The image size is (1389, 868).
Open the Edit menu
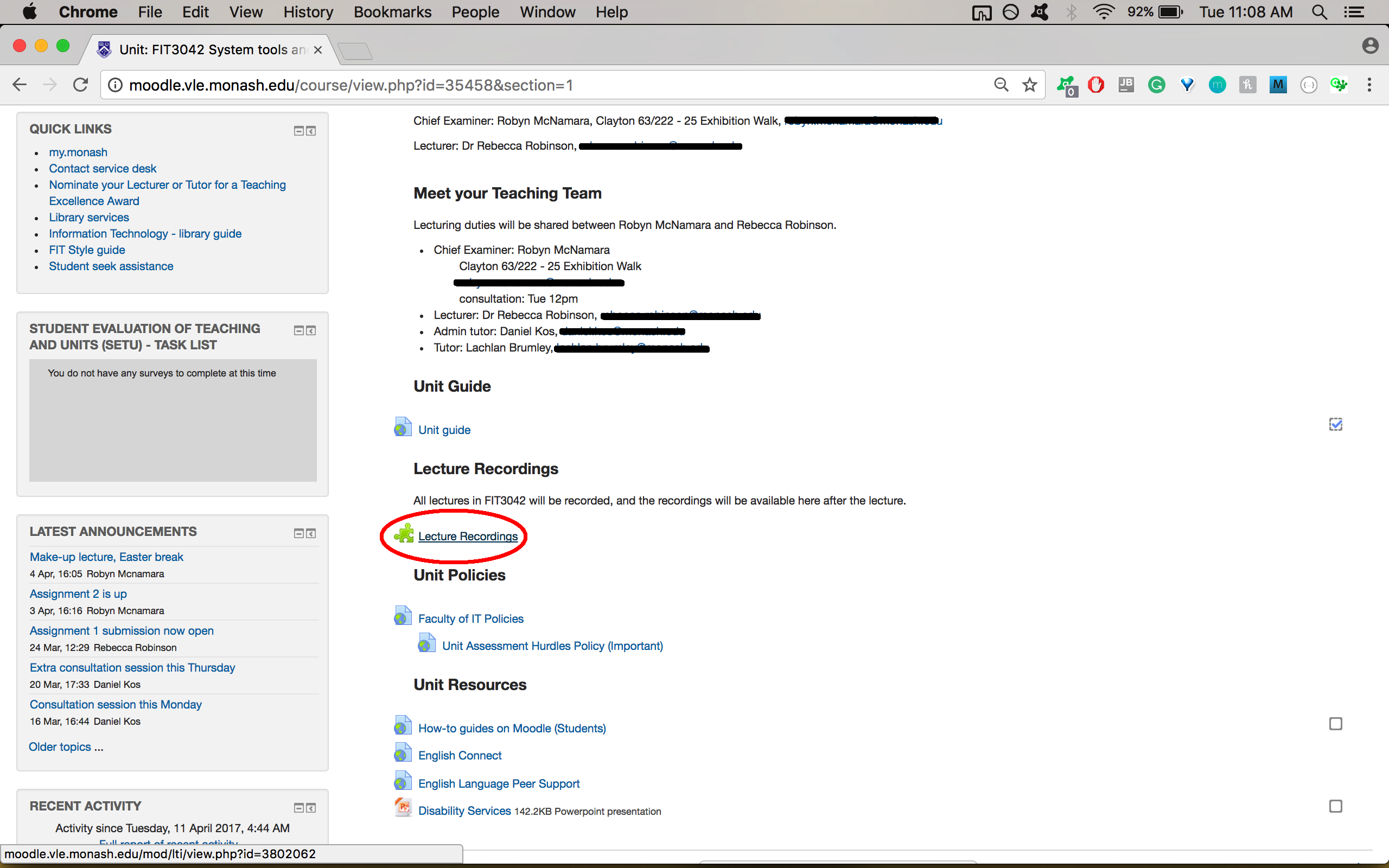coord(195,12)
